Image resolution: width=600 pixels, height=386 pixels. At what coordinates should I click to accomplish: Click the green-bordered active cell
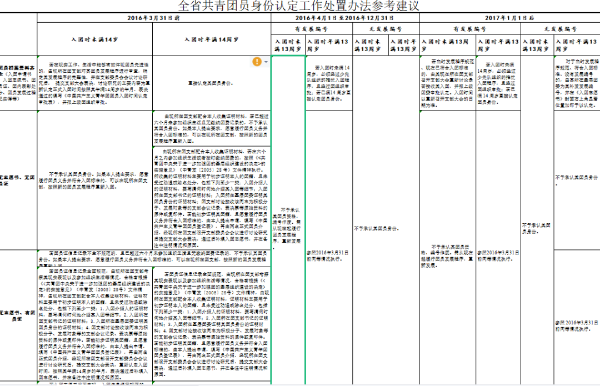point(288,220)
